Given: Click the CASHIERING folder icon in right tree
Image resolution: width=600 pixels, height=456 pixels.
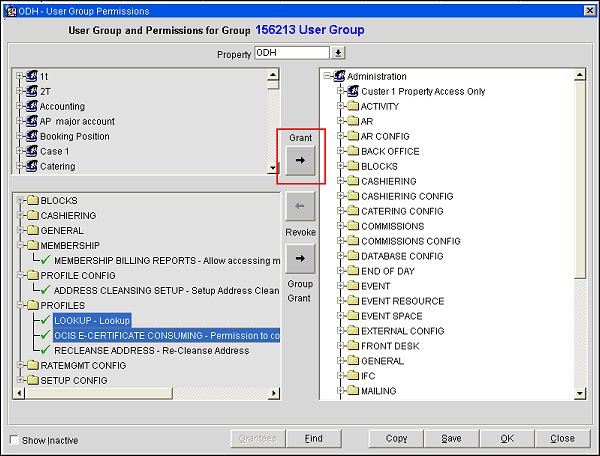Looking at the screenshot, I should pyautogui.click(x=352, y=181).
